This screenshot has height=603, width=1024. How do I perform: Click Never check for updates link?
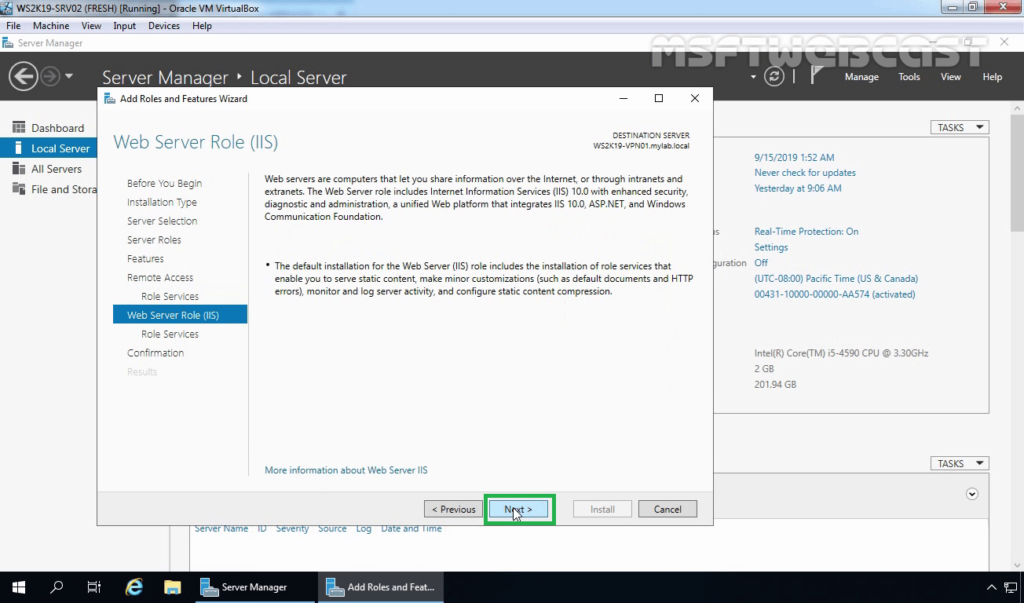[x=805, y=172]
